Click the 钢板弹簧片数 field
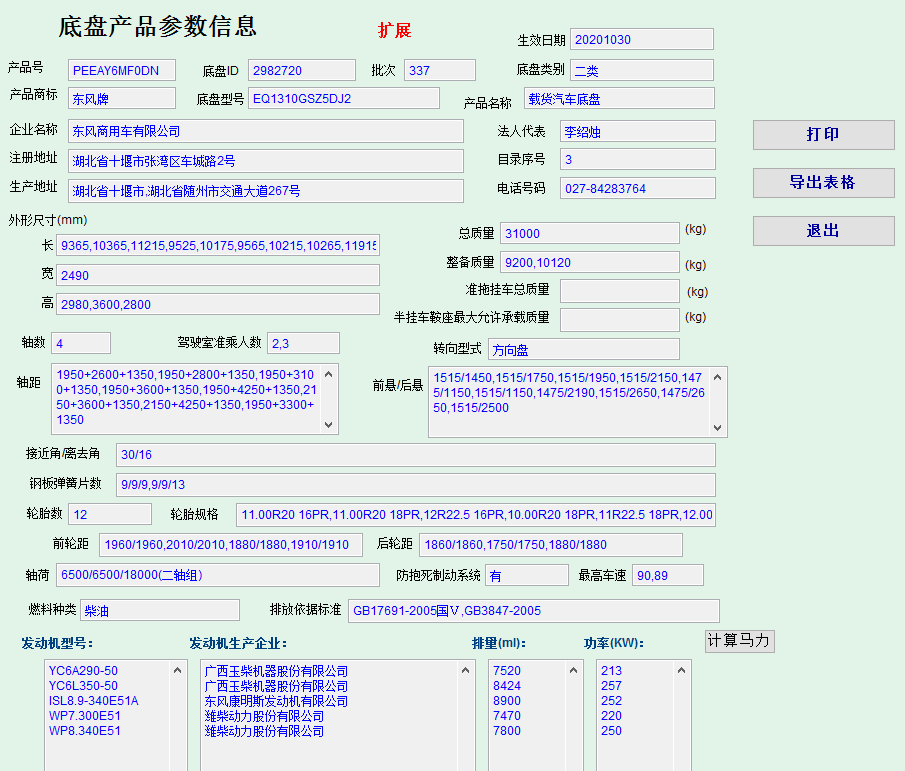This screenshot has width=905, height=771. click(x=416, y=485)
